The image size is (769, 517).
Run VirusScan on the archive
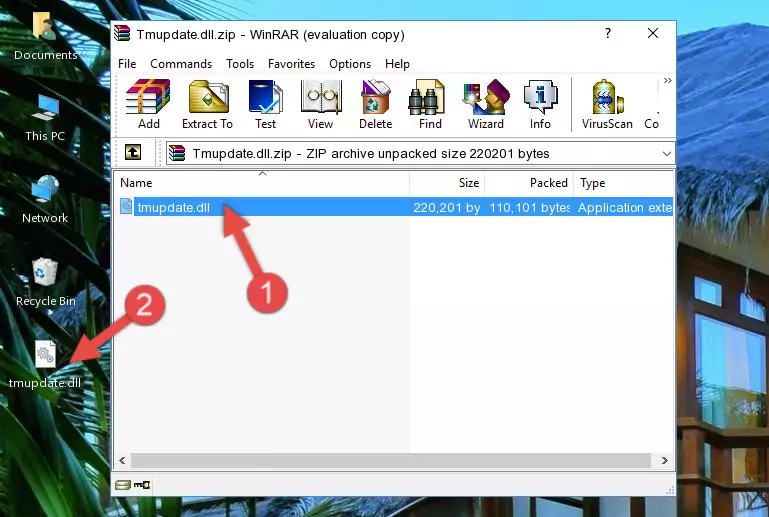click(x=607, y=104)
